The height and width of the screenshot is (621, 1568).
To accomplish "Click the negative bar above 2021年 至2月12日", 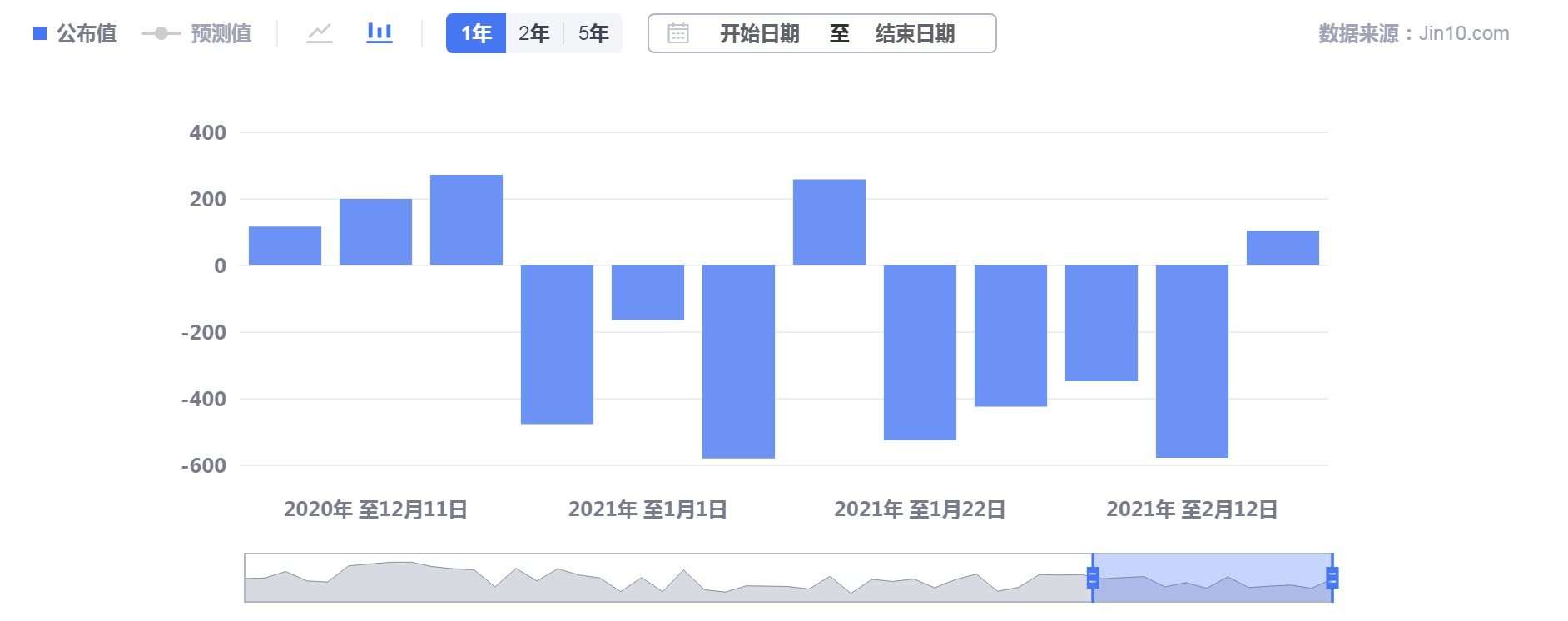I will (1192, 361).
